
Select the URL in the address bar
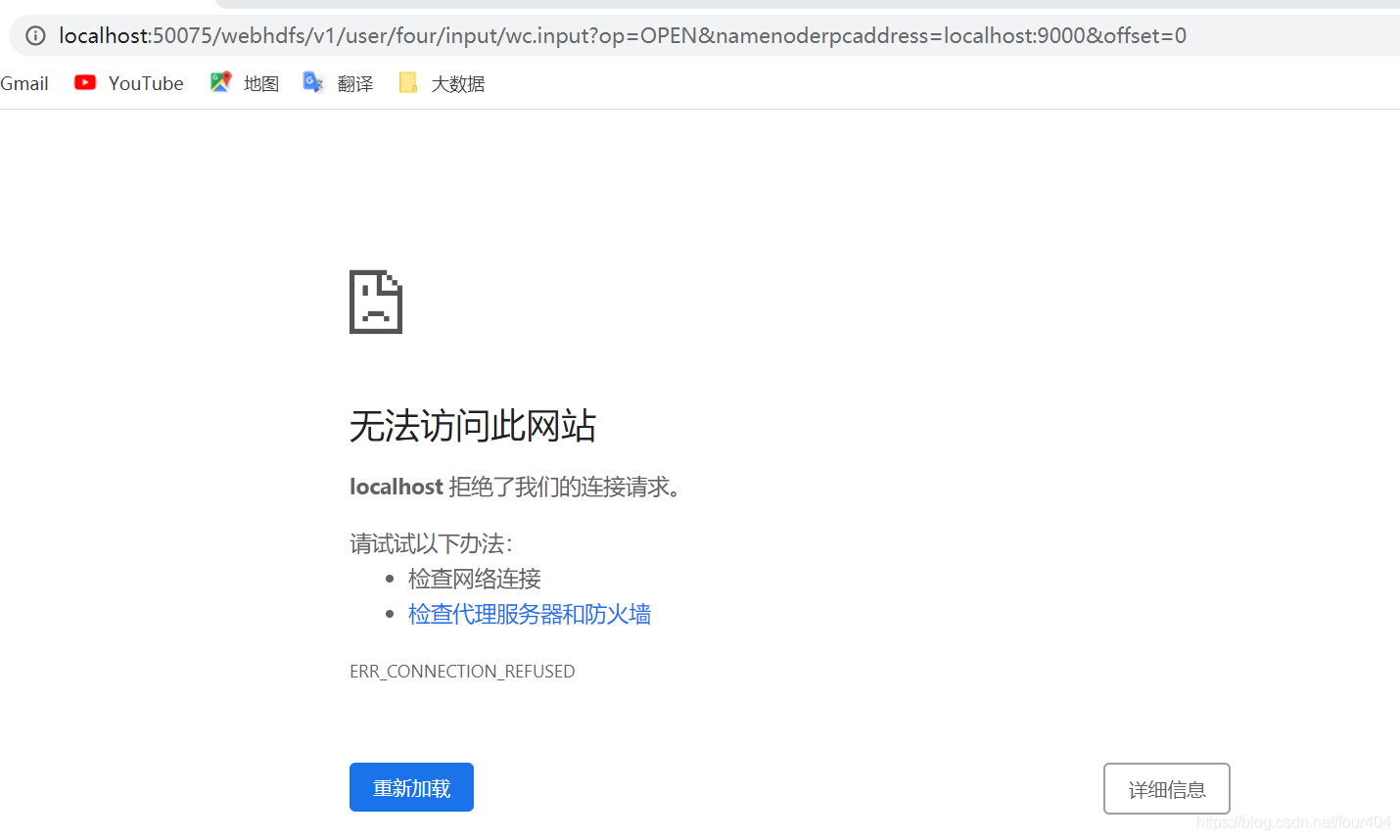[623, 35]
